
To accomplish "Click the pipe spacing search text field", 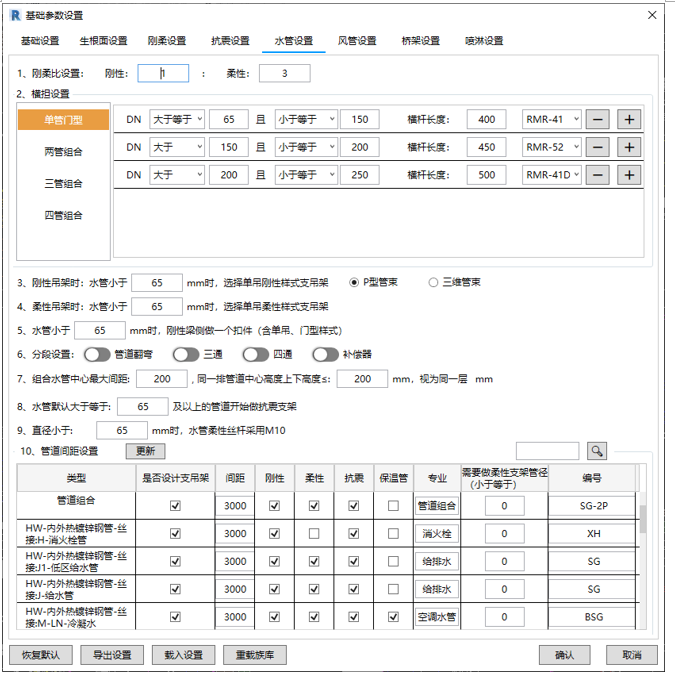I will [x=547, y=451].
